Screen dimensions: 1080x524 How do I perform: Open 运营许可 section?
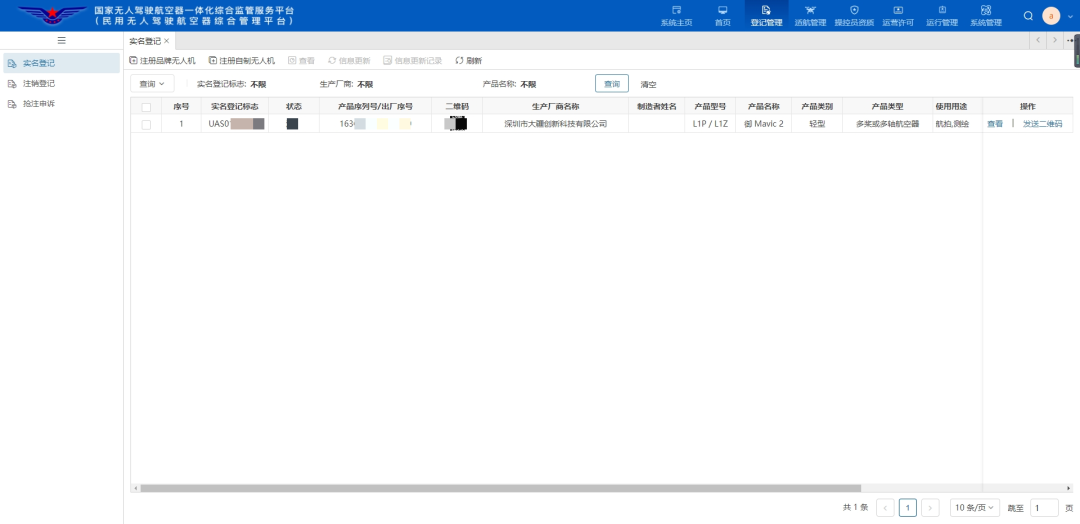point(898,16)
